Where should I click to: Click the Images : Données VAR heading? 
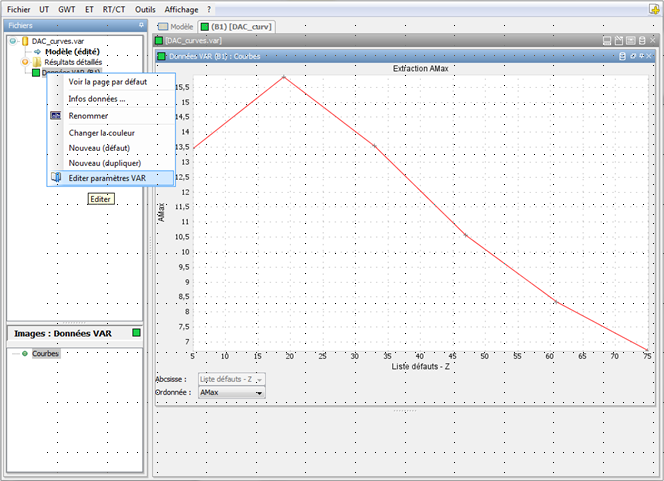coord(63,334)
